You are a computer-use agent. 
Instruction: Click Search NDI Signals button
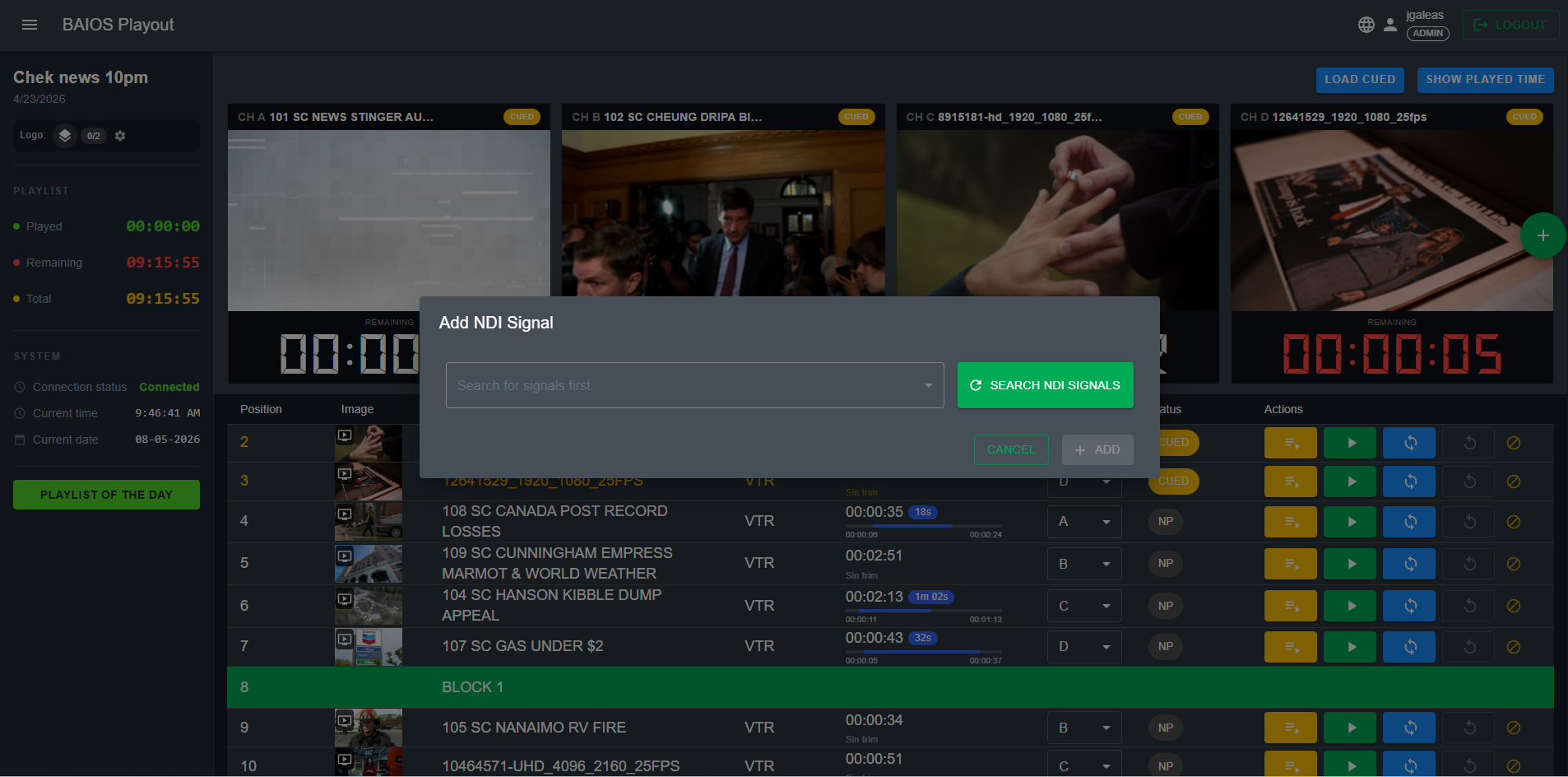click(x=1046, y=385)
